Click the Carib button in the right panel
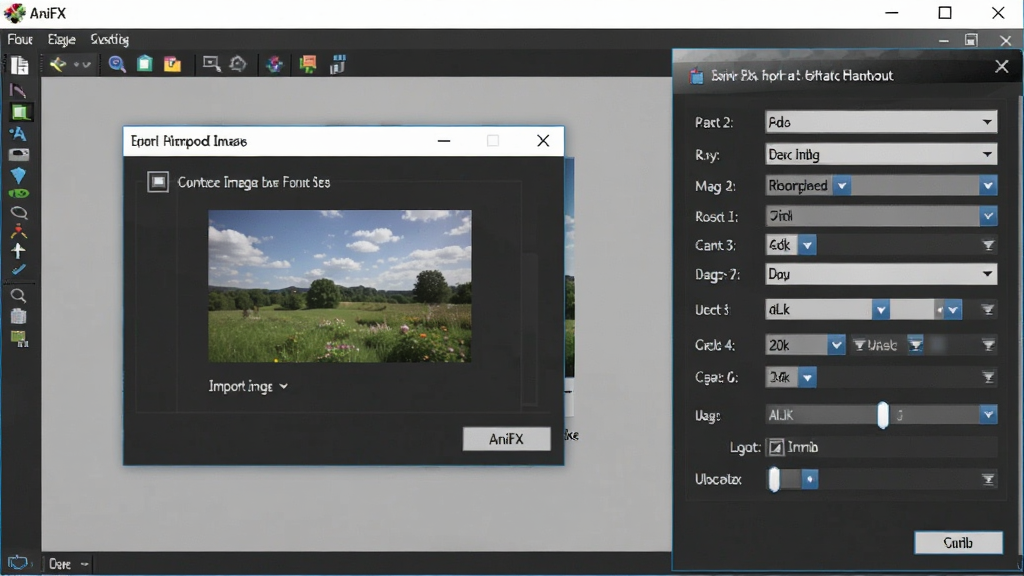The height and width of the screenshot is (576, 1024). tap(958, 543)
